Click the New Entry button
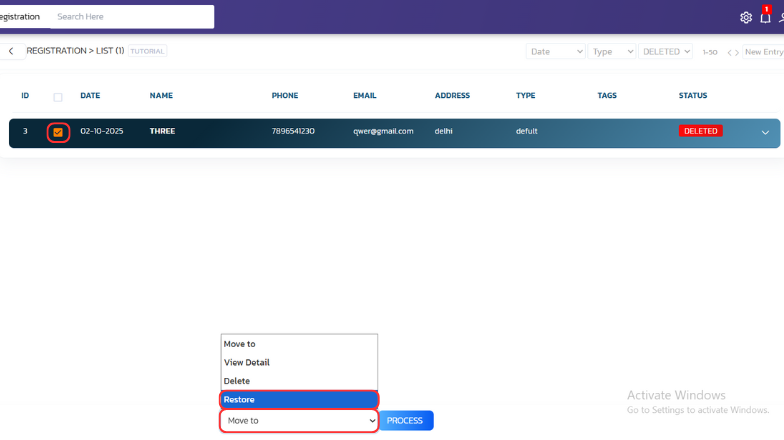784x440 pixels. pyautogui.click(x=764, y=52)
